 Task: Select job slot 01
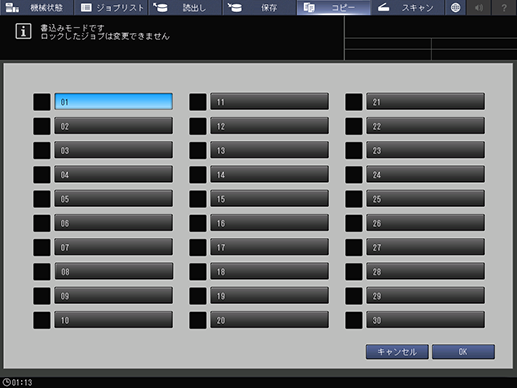coord(113,101)
